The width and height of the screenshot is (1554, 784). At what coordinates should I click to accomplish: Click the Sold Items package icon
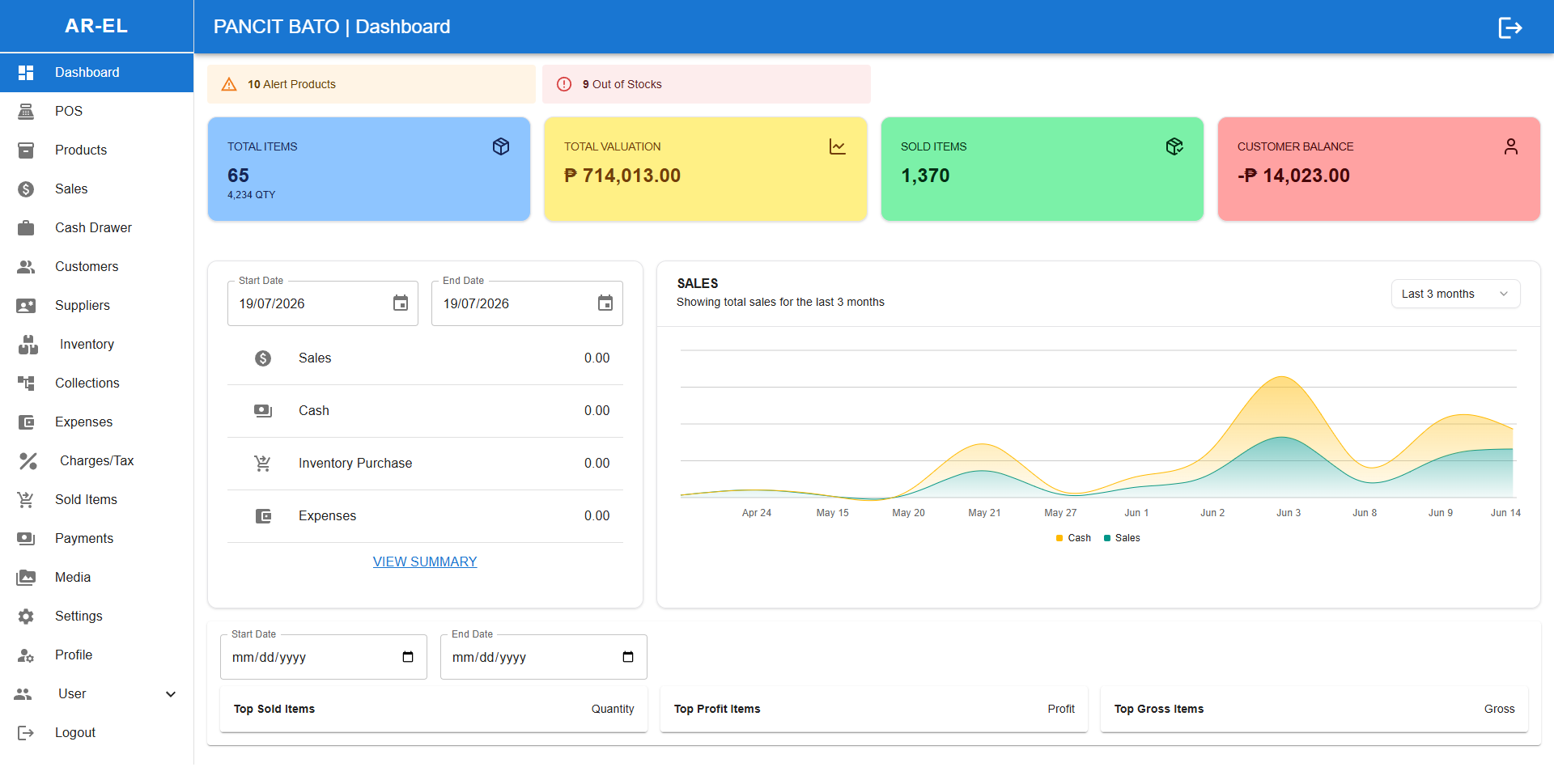click(1174, 146)
